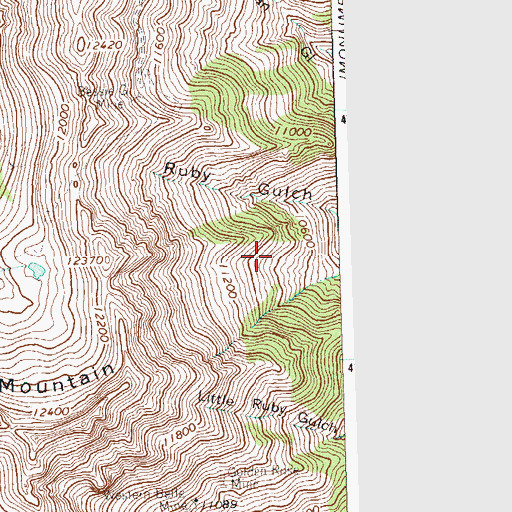Click the '12000' contour elevation label

[64, 121]
